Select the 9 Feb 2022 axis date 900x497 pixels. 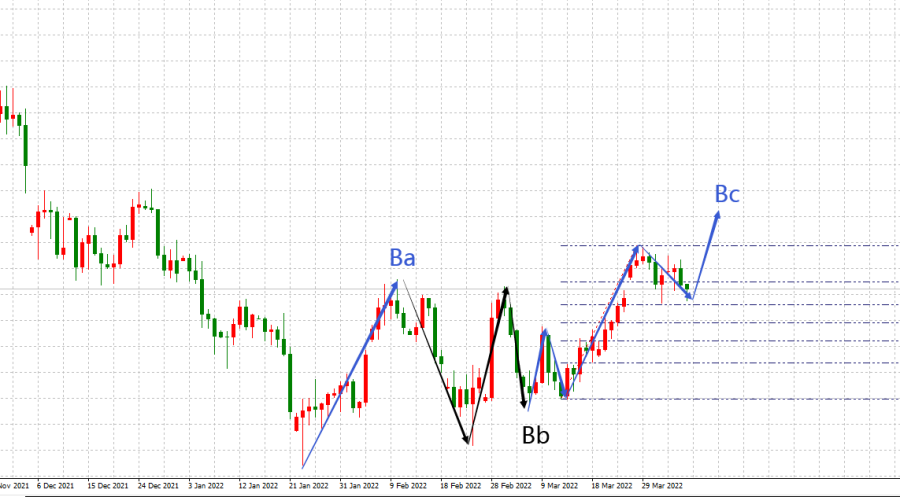(x=408, y=486)
